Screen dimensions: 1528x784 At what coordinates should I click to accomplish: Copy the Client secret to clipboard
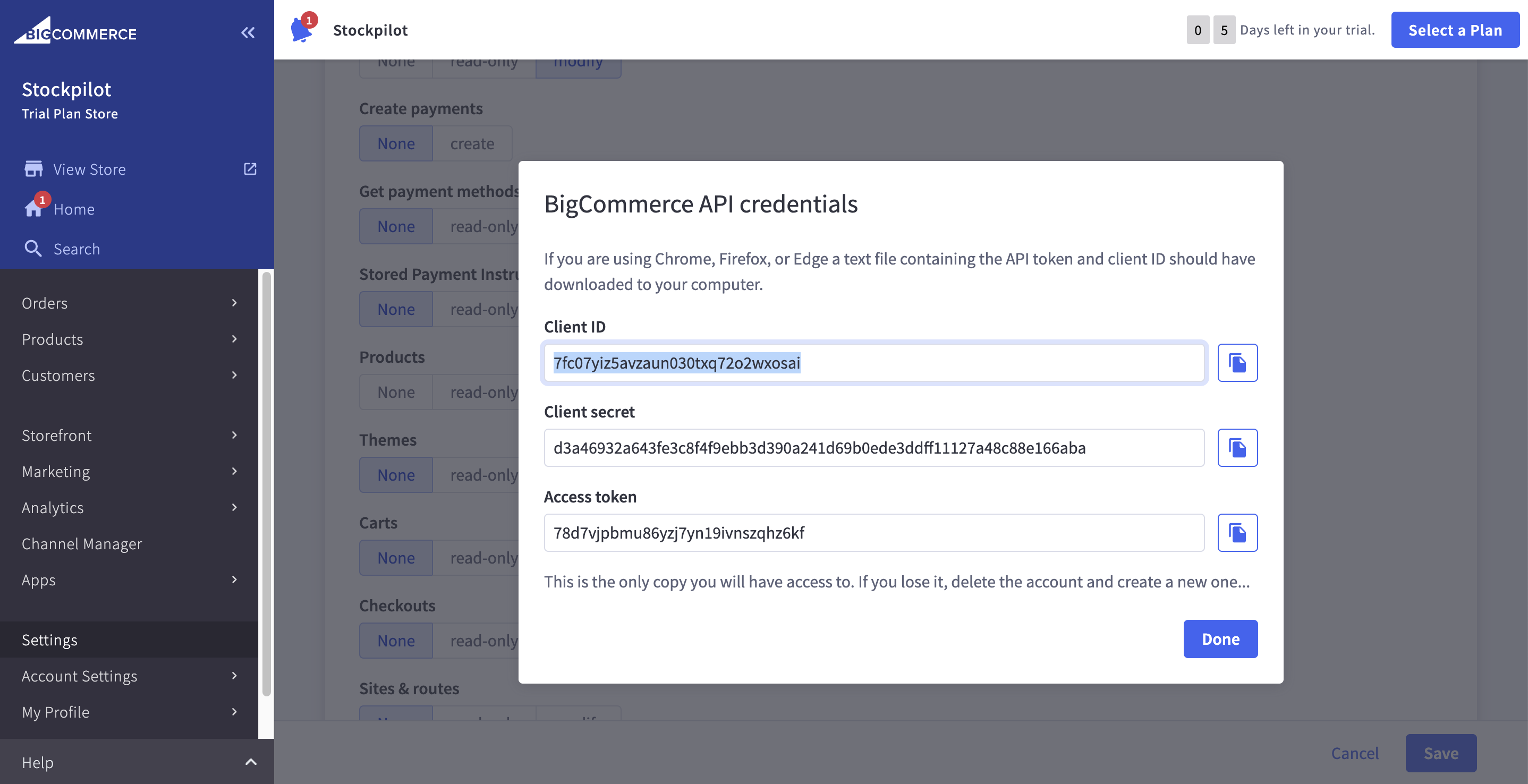coord(1237,448)
